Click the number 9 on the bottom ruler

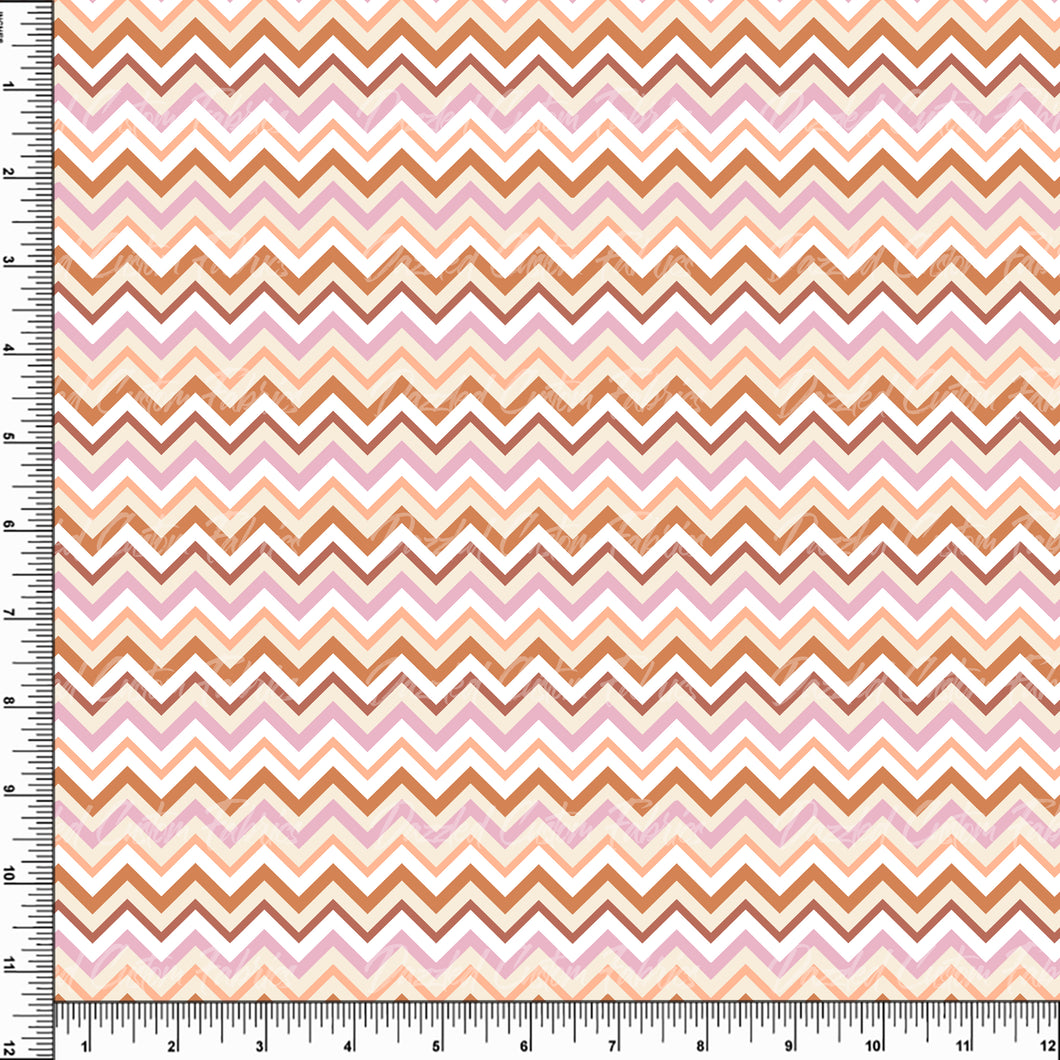point(789,1046)
